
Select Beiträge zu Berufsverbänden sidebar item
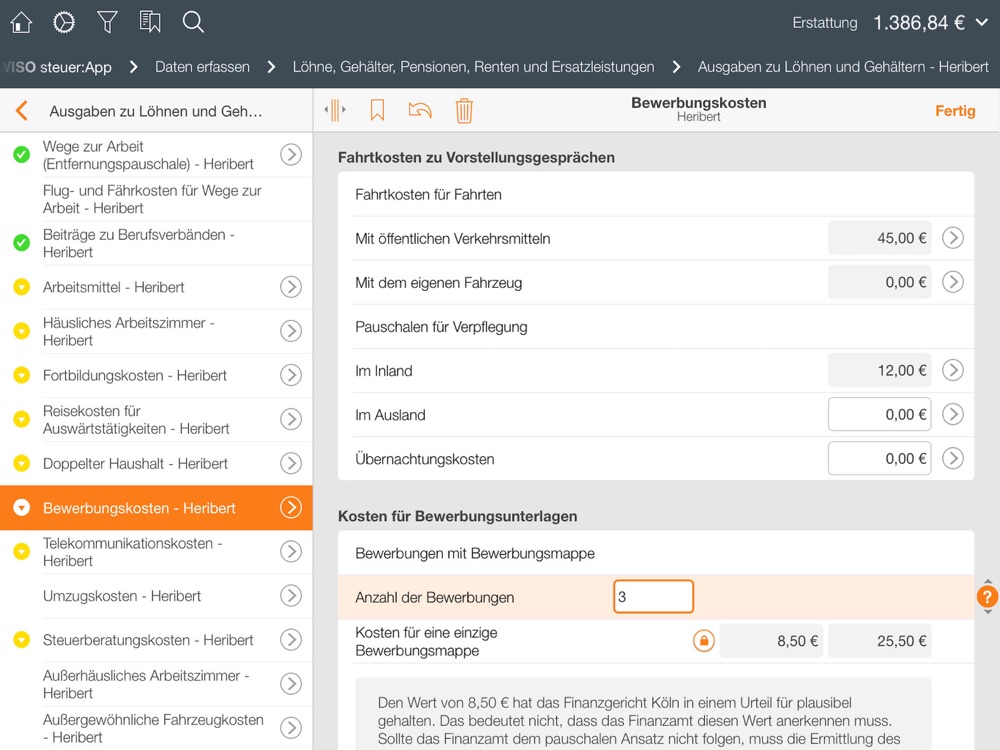pyautogui.click(x=156, y=243)
